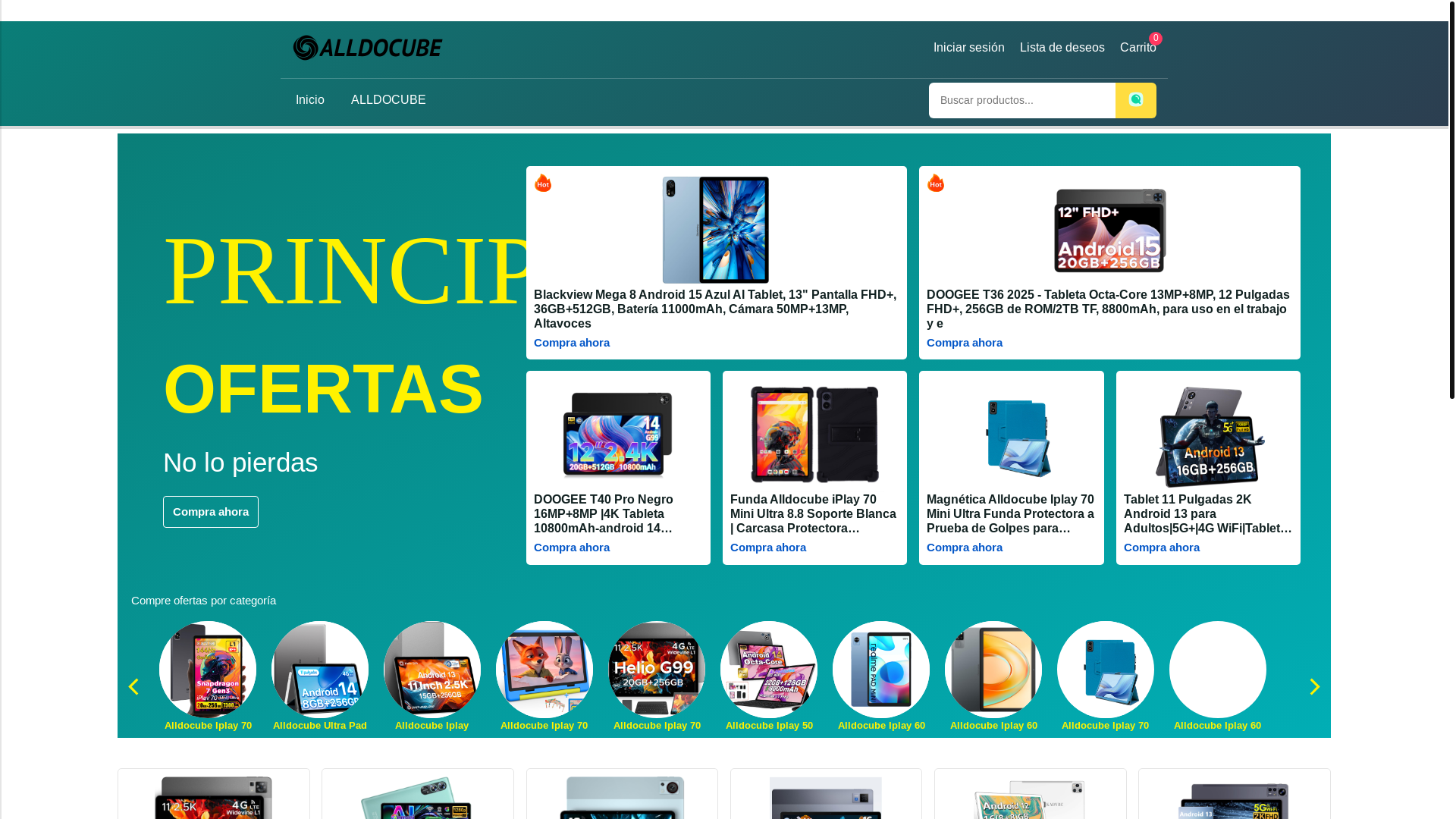Viewport: 1456px width, 819px height.
Task: Click Compra ahora under Funda Alldocube iPlay 70
Action: [x=768, y=548]
